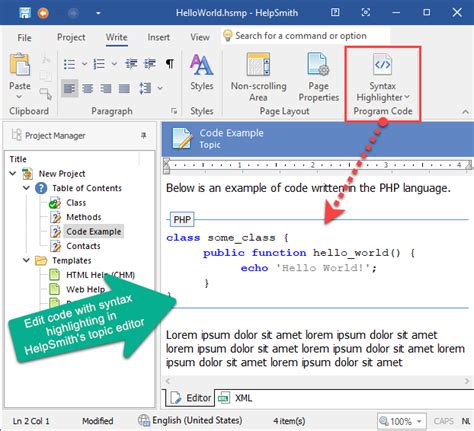Open the numbered list style dropdown
The width and height of the screenshot is (474, 431).
tap(114, 64)
